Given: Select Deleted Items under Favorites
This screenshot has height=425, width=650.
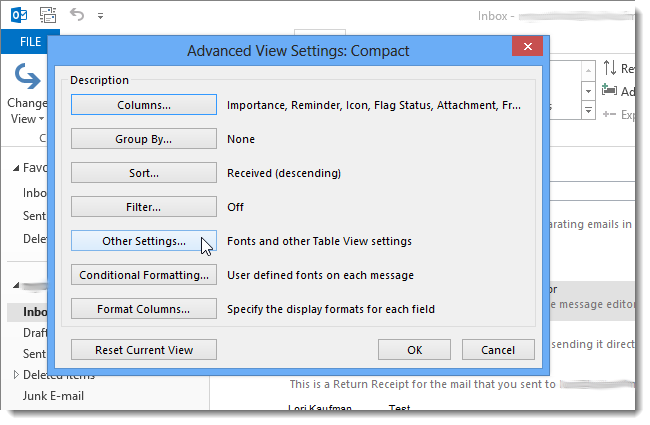Looking at the screenshot, I should pos(35,238).
